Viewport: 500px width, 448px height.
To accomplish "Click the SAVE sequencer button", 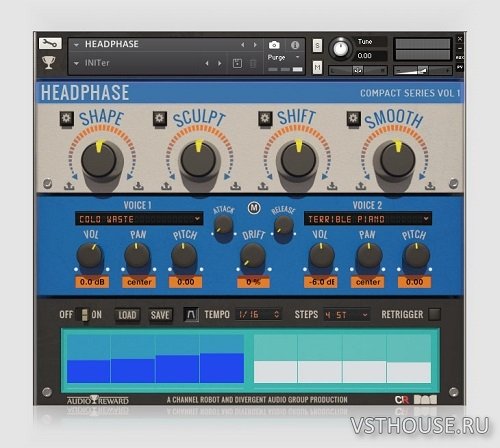I will click(160, 315).
